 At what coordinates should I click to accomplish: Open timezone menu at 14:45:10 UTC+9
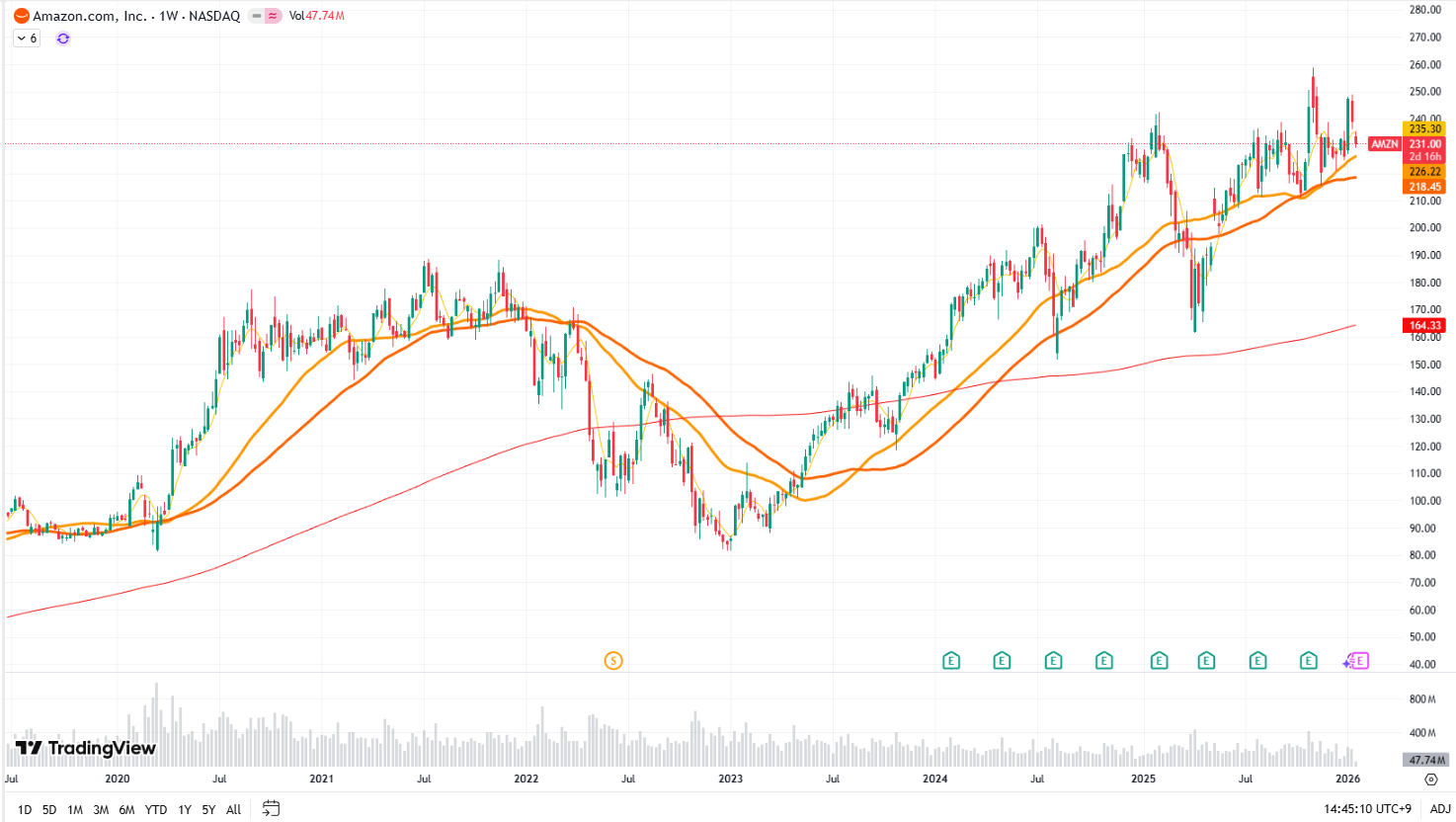[1368, 810]
